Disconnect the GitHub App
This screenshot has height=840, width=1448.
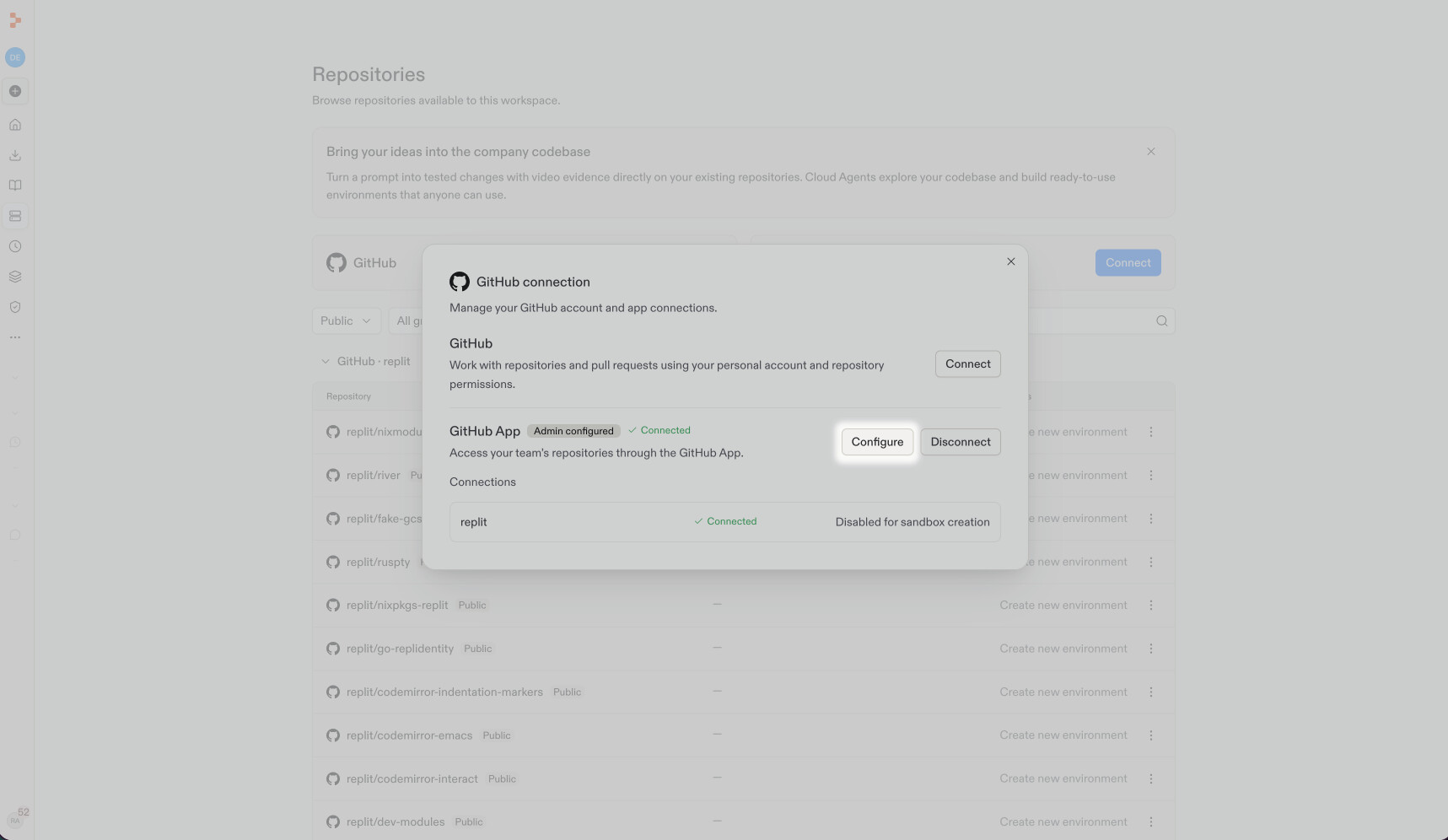pyautogui.click(x=961, y=442)
